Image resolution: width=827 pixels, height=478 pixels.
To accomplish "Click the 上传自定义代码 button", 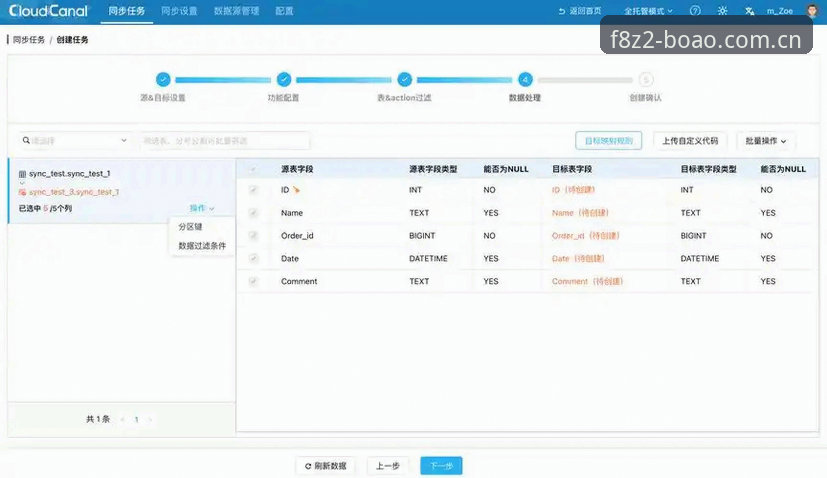I will tap(690, 141).
